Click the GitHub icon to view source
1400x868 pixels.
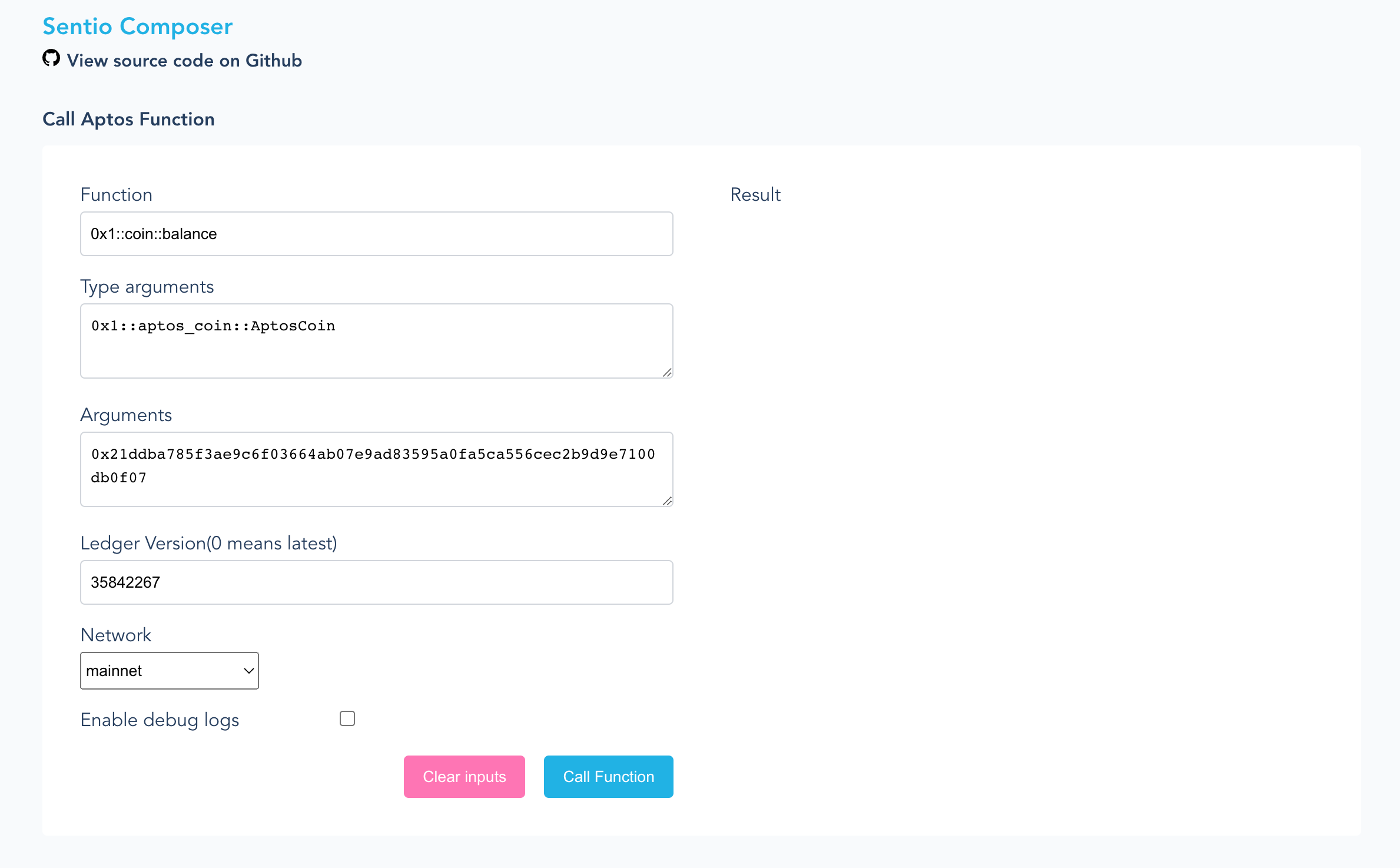pos(50,59)
